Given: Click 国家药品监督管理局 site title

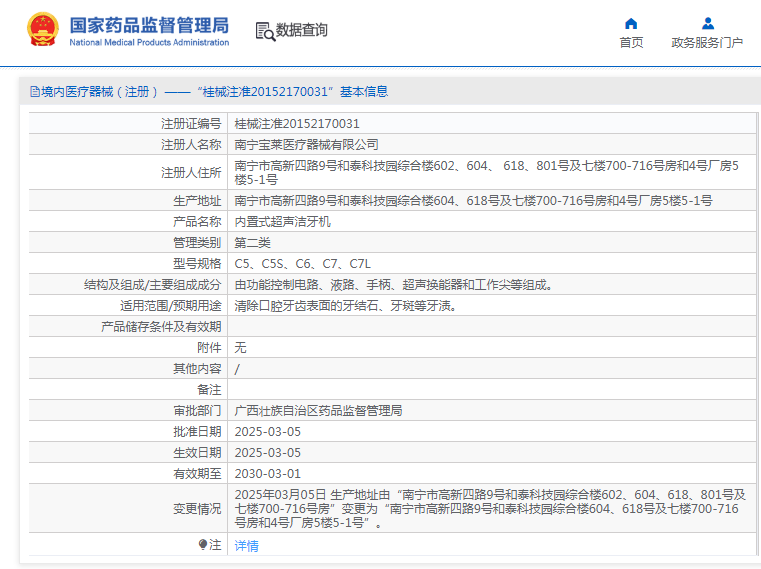Looking at the screenshot, I should pos(149,25).
